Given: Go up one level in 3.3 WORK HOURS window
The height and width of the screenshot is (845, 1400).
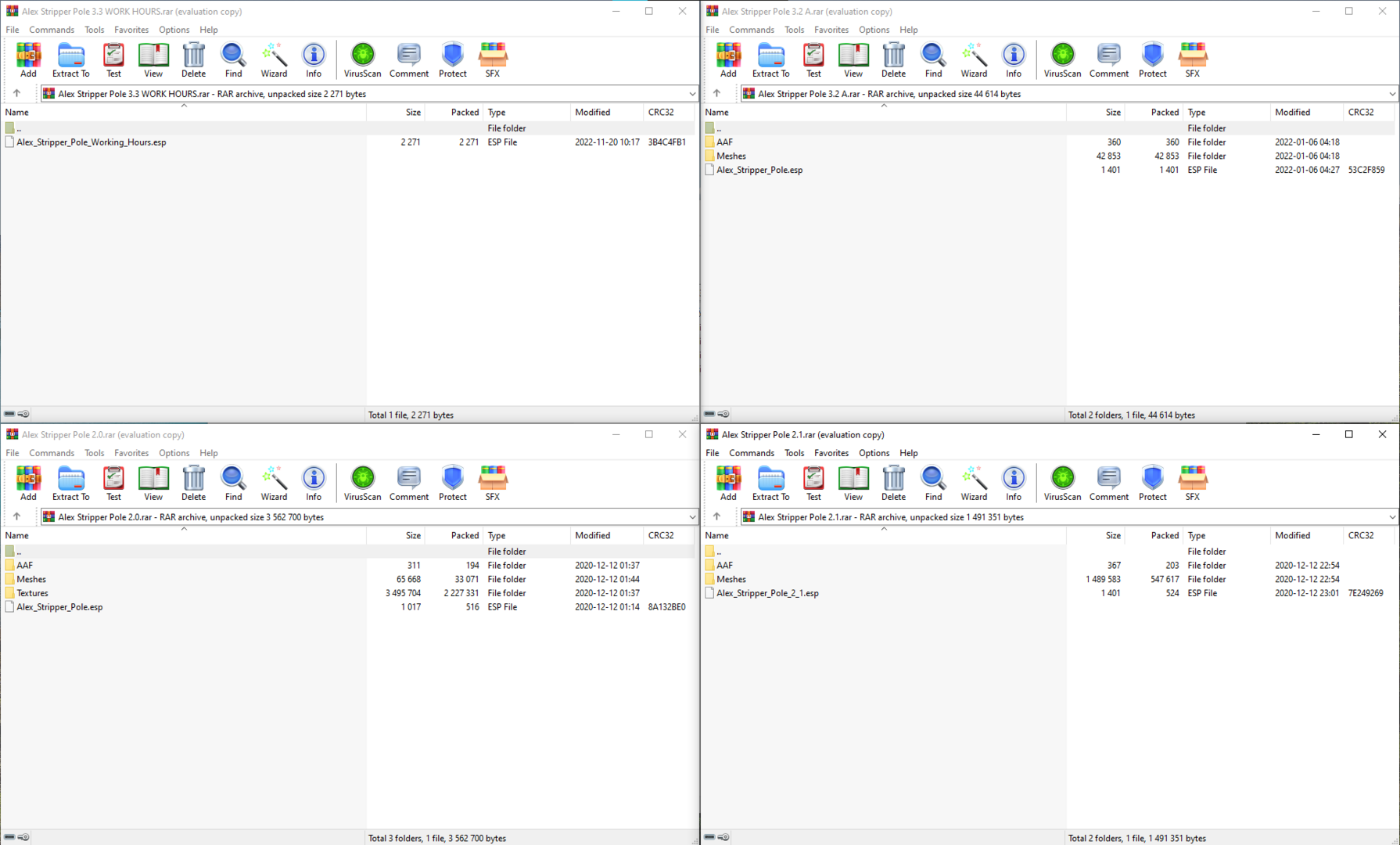Looking at the screenshot, I should tap(16, 93).
